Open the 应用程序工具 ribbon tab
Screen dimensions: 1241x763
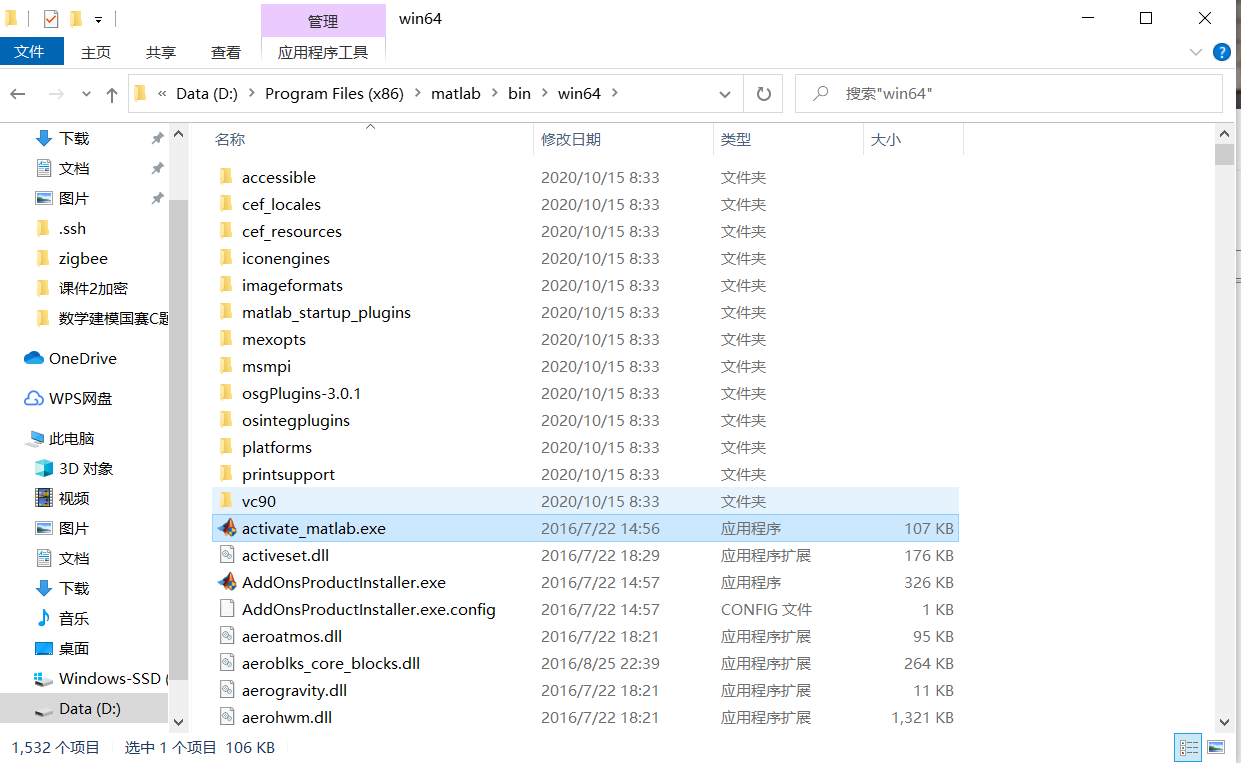323,52
